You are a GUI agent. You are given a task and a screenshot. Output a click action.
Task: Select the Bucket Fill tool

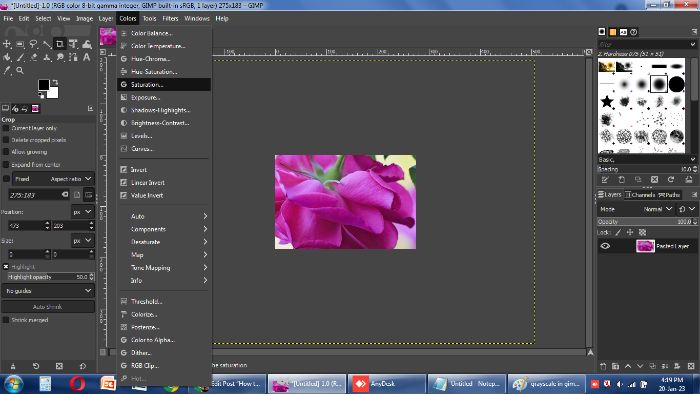[x=7, y=57]
